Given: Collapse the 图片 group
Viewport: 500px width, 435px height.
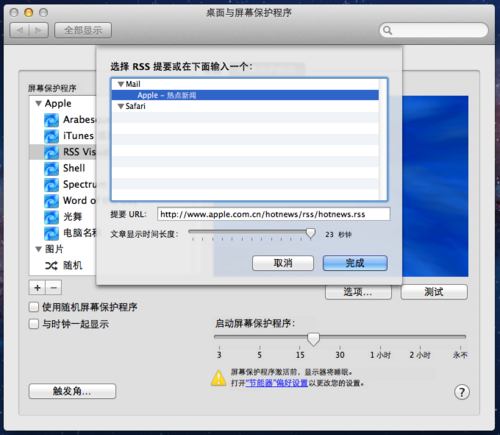Looking at the screenshot, I should pyautogui.click(x=38, y=249).
